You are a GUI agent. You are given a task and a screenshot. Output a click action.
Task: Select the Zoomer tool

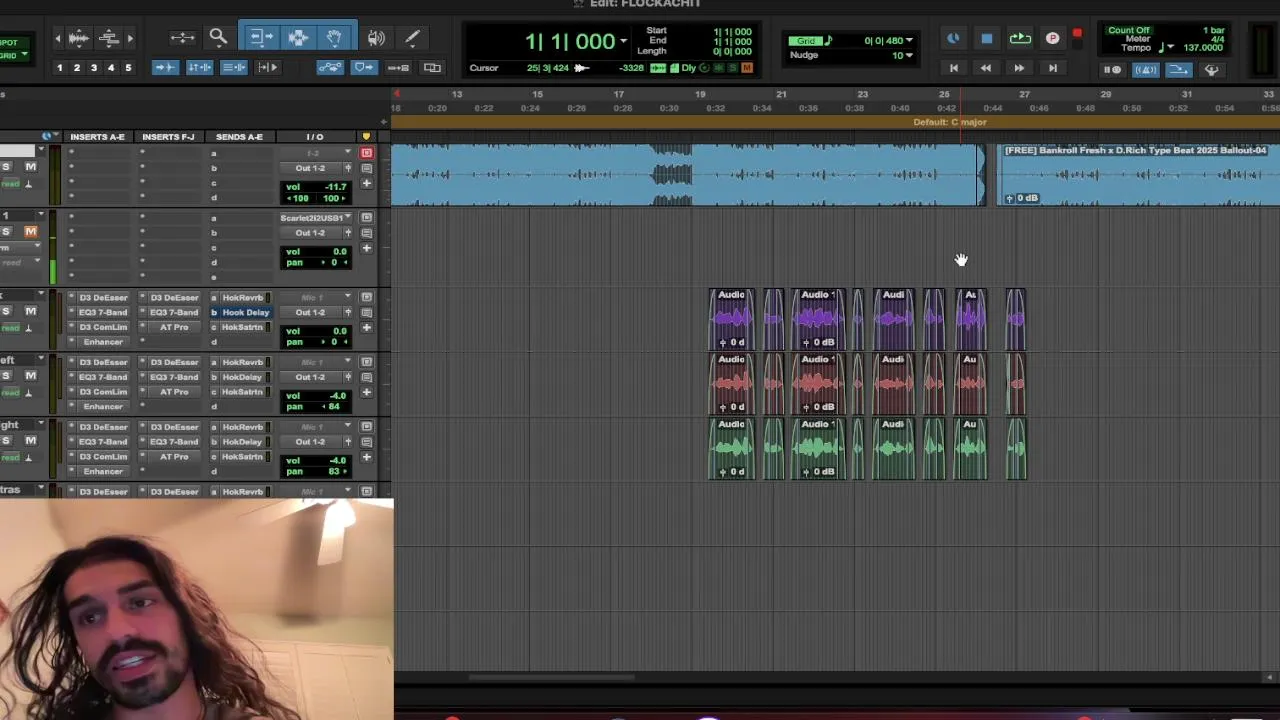[218, 38]
